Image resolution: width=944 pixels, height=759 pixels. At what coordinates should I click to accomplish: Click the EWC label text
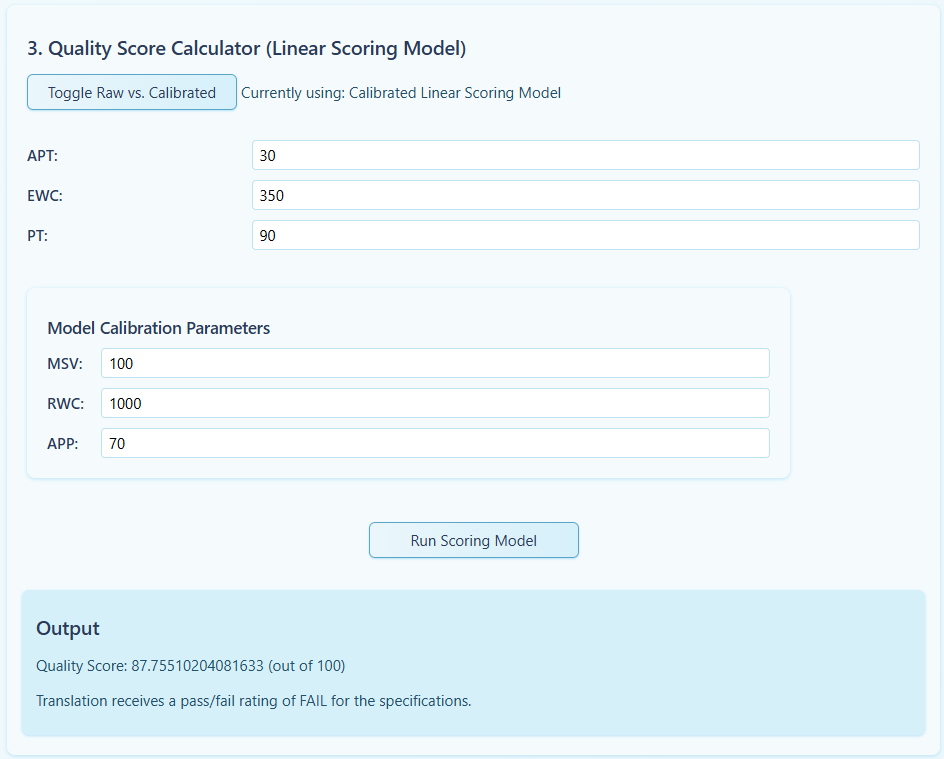pyautogui.click(x=45, y=196)
